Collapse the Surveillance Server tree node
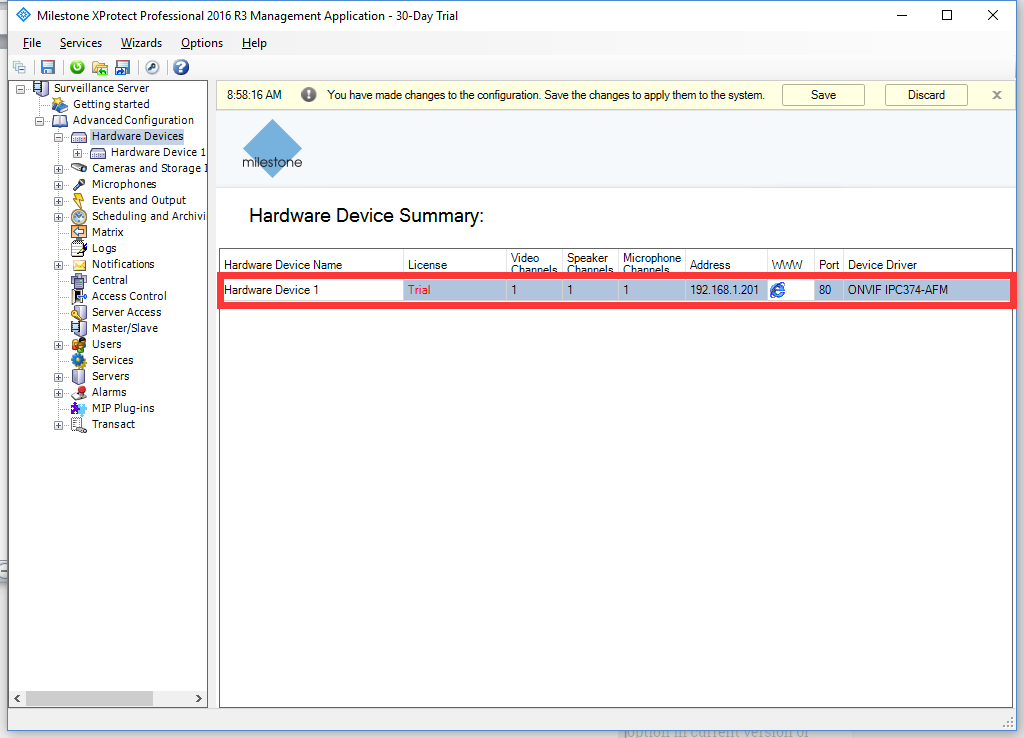The image size is (1024, 738). click(21, 89)
